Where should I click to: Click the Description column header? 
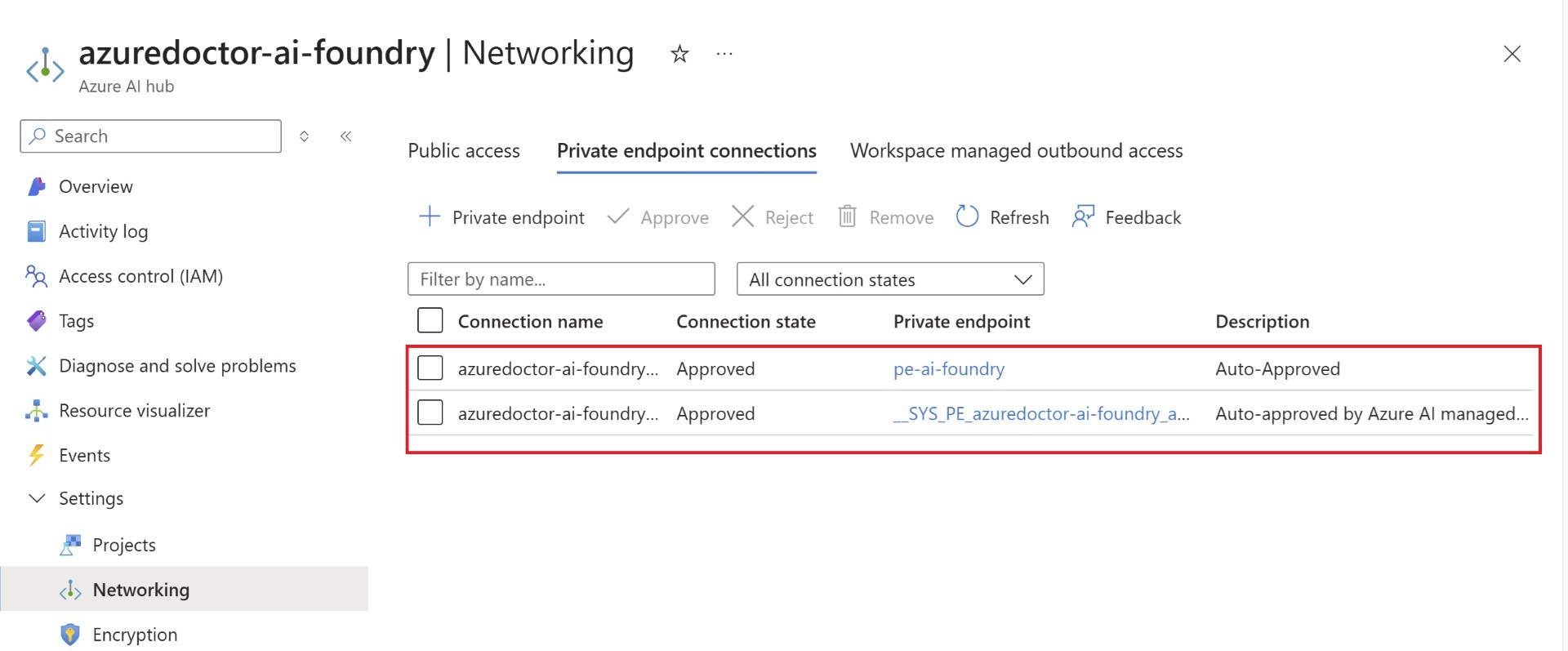(x=1263, y=322)
